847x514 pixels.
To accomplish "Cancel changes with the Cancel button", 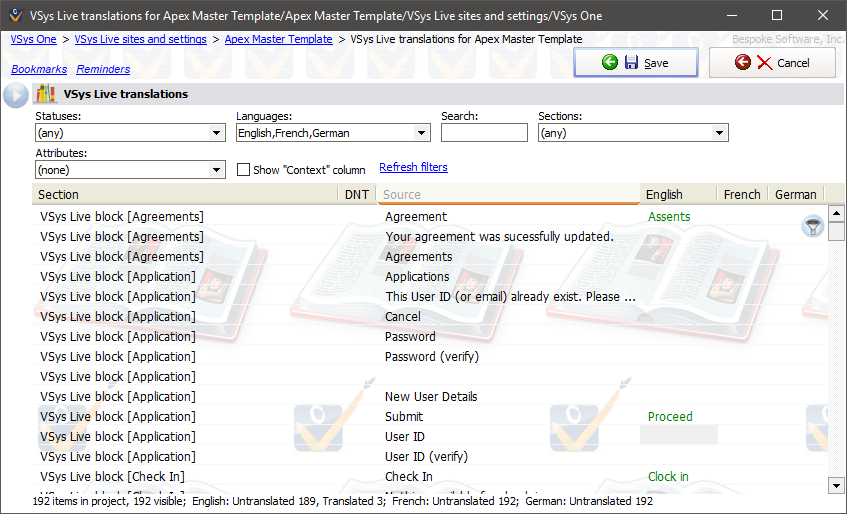I will tap(772, 63).
